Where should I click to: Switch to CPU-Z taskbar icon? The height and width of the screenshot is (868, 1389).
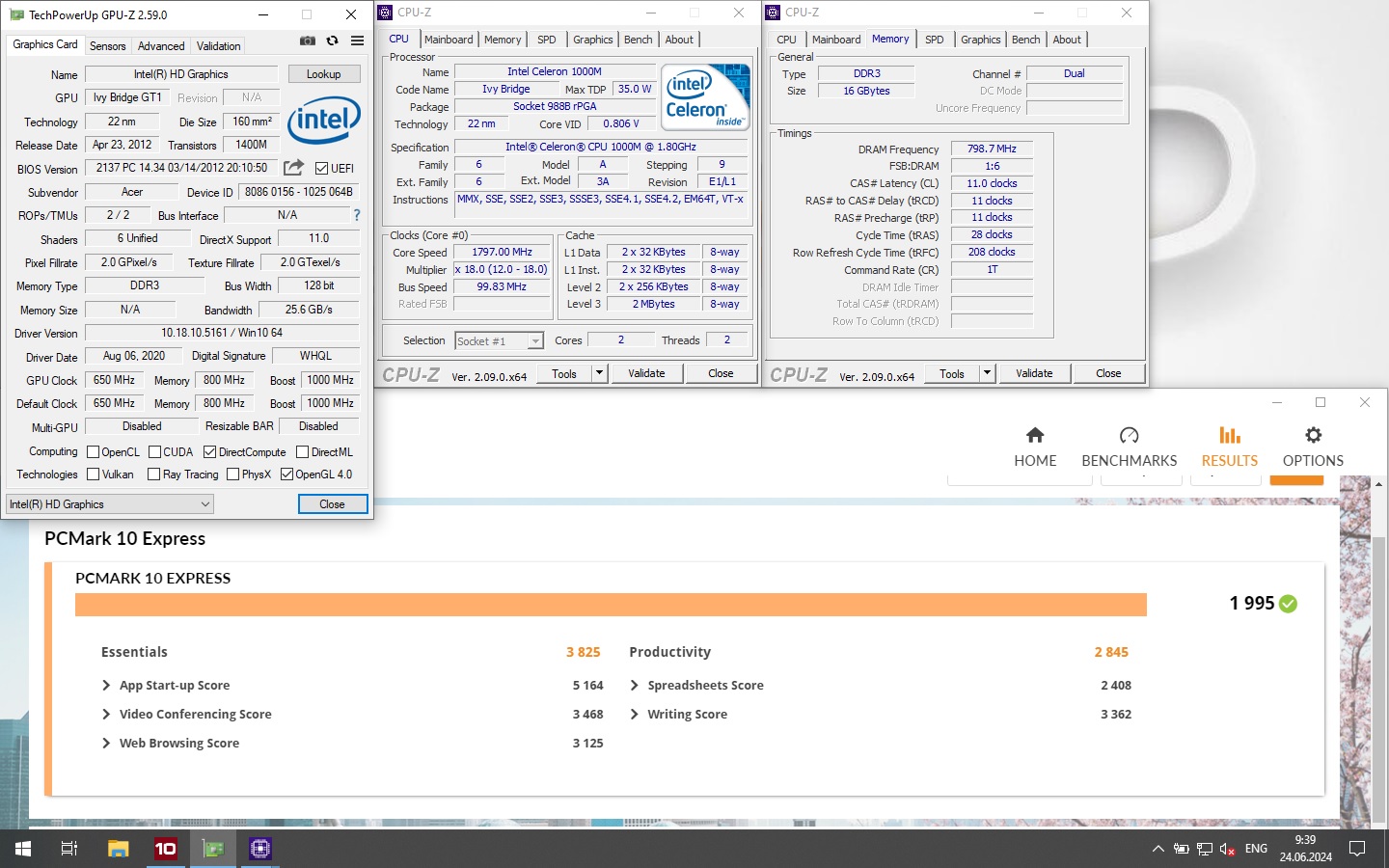(x=260, y=849)
